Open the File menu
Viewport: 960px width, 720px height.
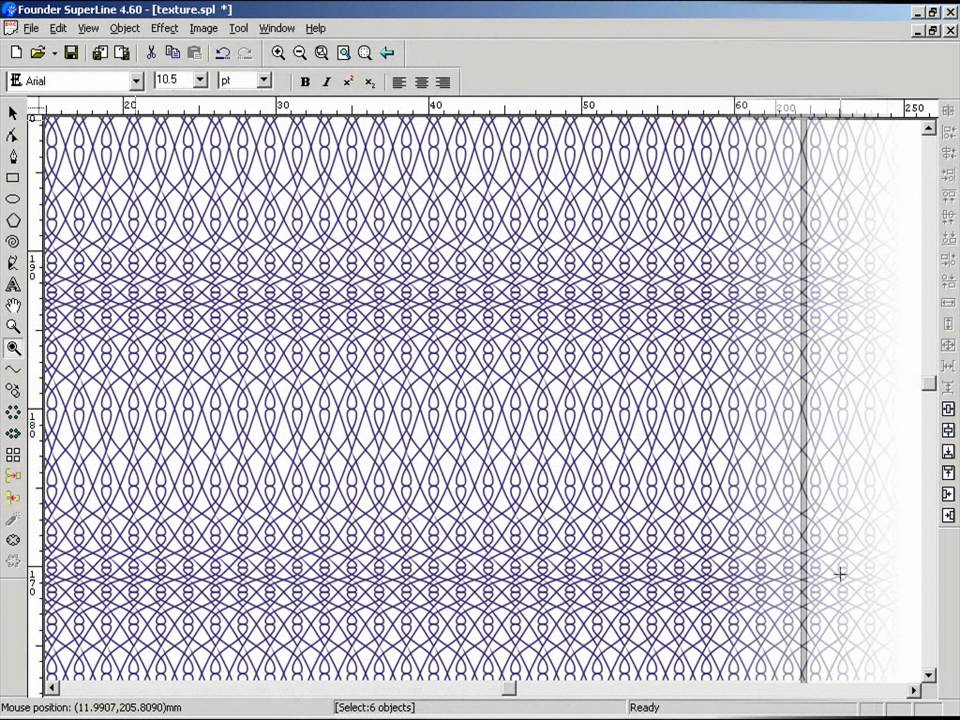(x=31, y=28)
